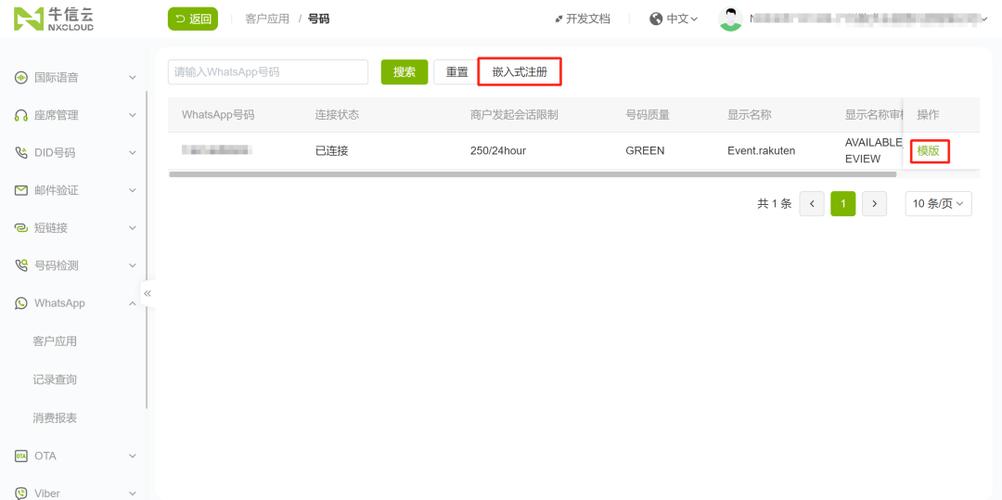This screenshot has width=1002, height=500.
Task: Click the 号码检测 phone icon
Action: 21,265
